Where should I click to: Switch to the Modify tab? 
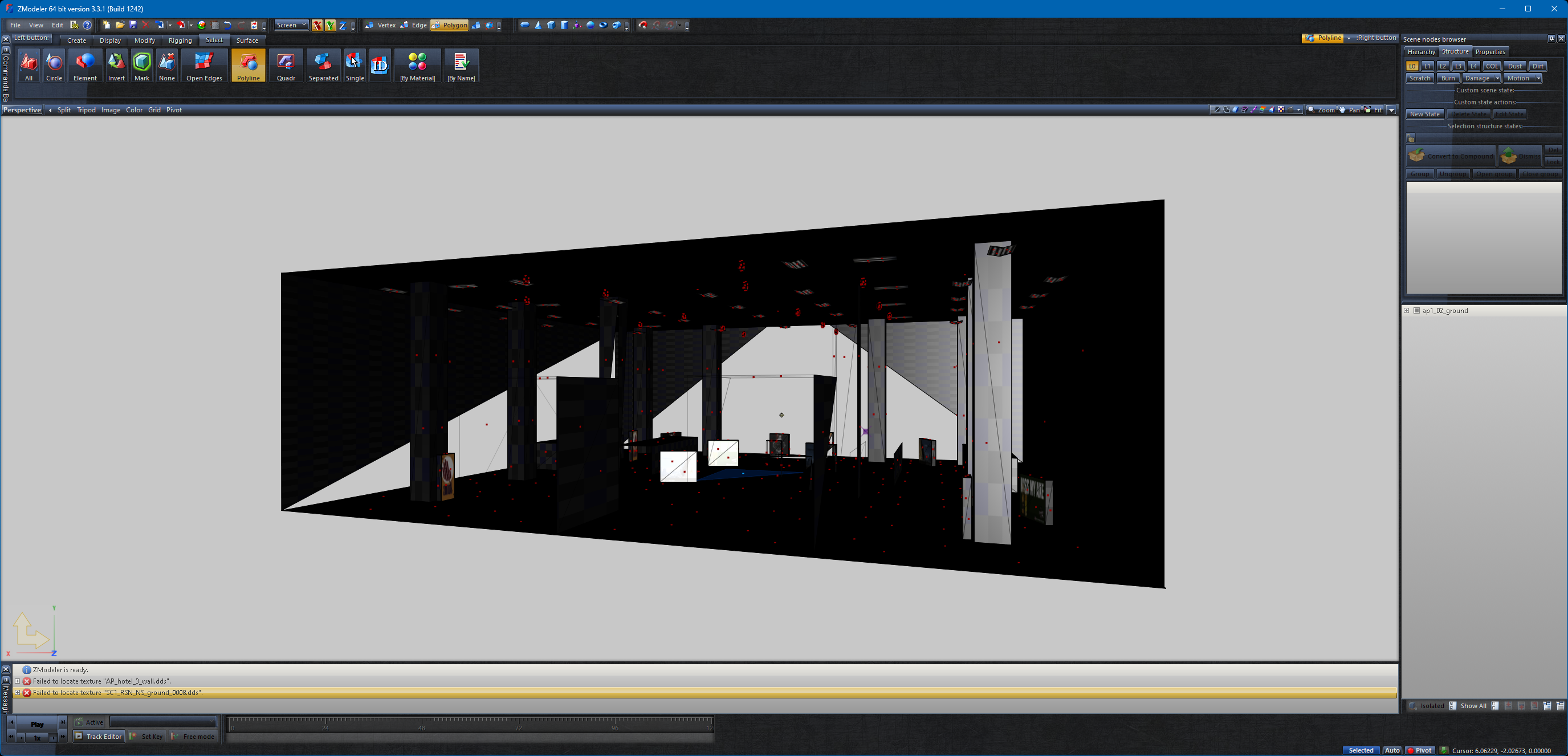(x=144, y=40)
